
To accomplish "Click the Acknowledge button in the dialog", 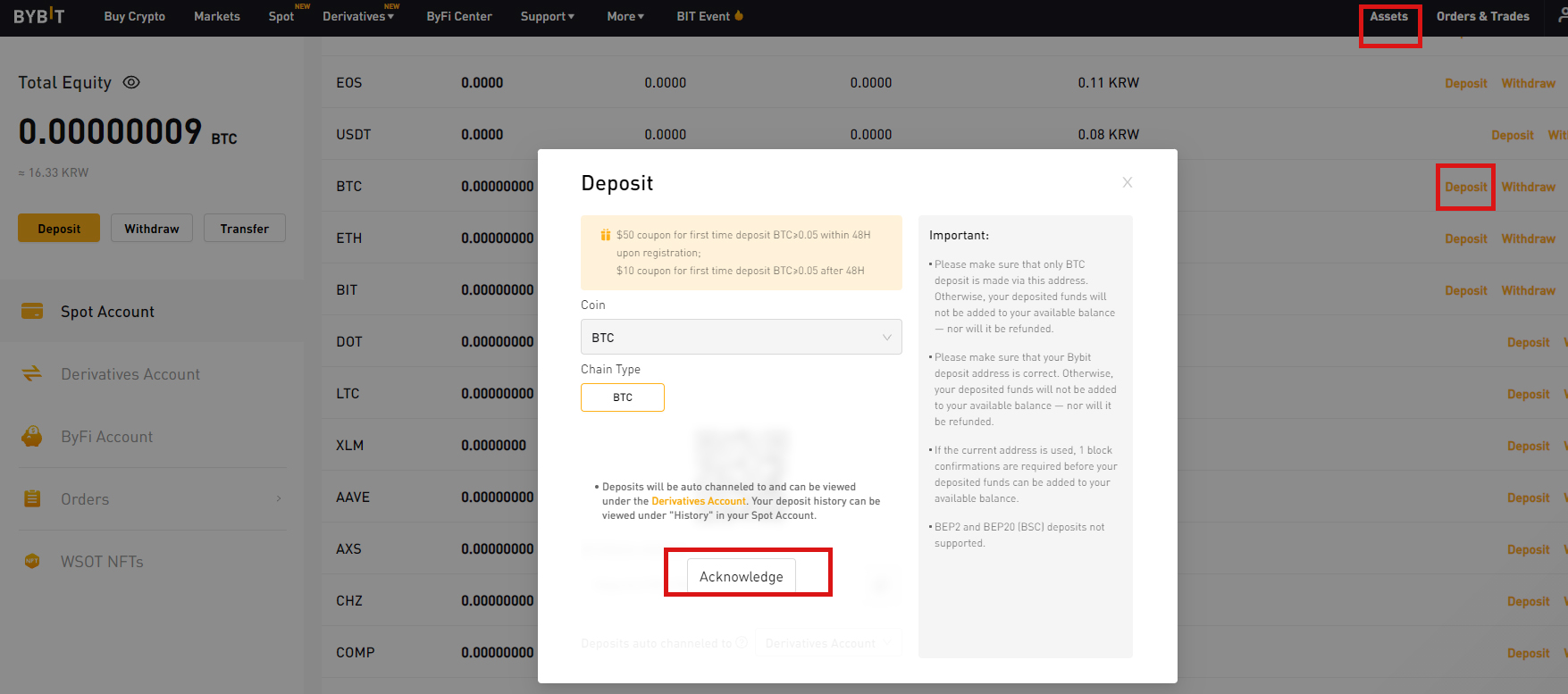I will [742, 576].
